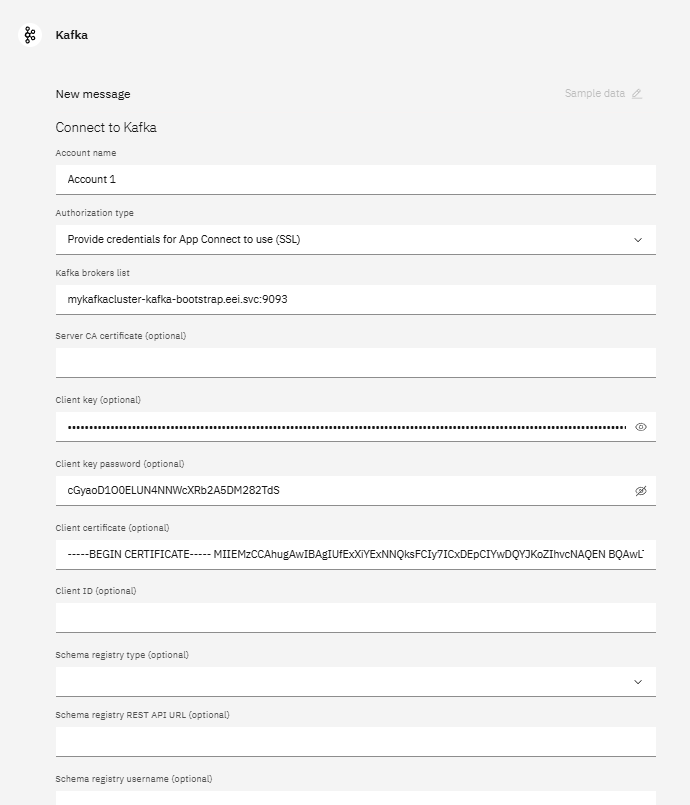Focus the Client ID field
The image size is (690, 805).
click(x=356, y=618)
